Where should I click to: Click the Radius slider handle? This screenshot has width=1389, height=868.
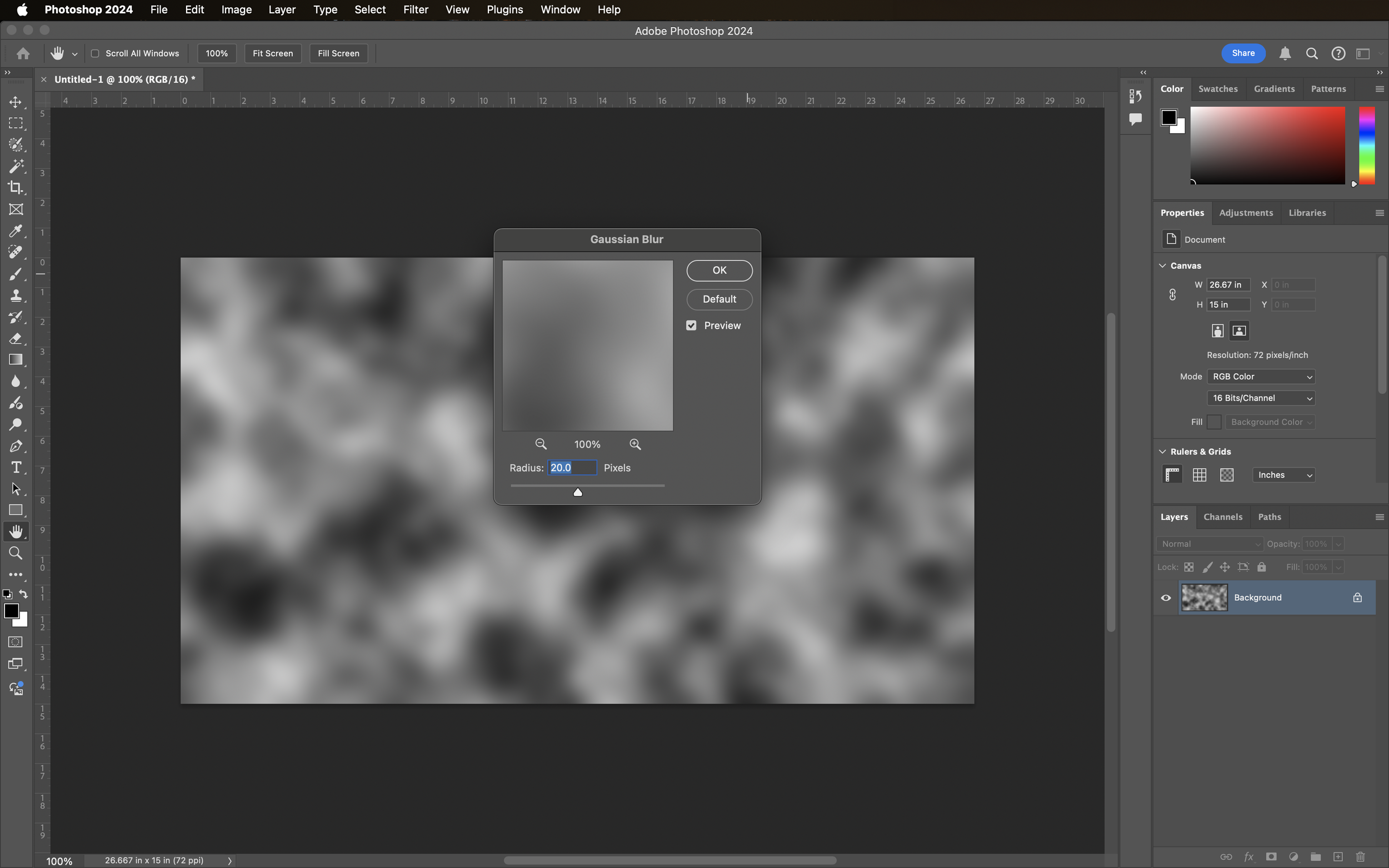(578, 492)
